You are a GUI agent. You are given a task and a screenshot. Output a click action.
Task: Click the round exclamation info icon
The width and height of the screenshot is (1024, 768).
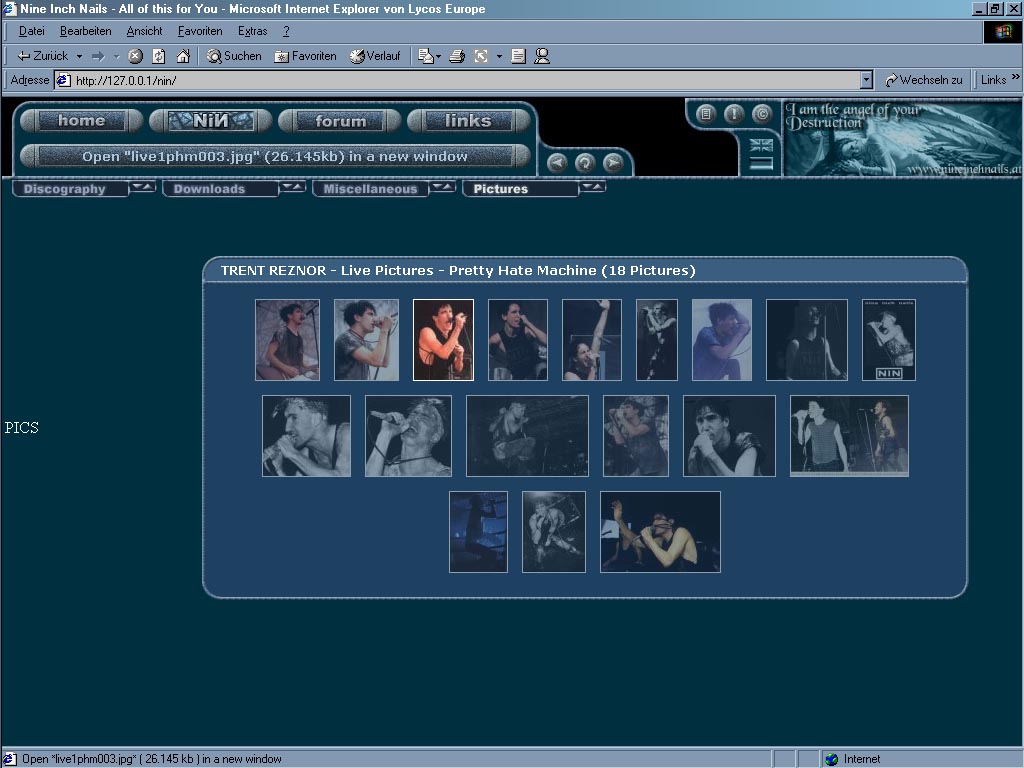[734, 114]
